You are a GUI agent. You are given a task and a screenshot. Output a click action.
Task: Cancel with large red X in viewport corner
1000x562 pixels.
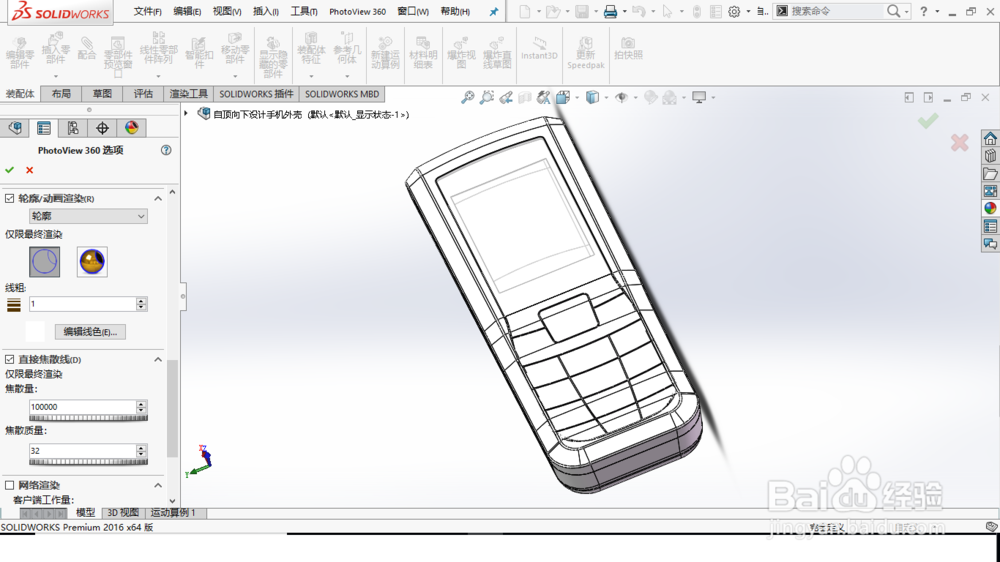point(959,142)
